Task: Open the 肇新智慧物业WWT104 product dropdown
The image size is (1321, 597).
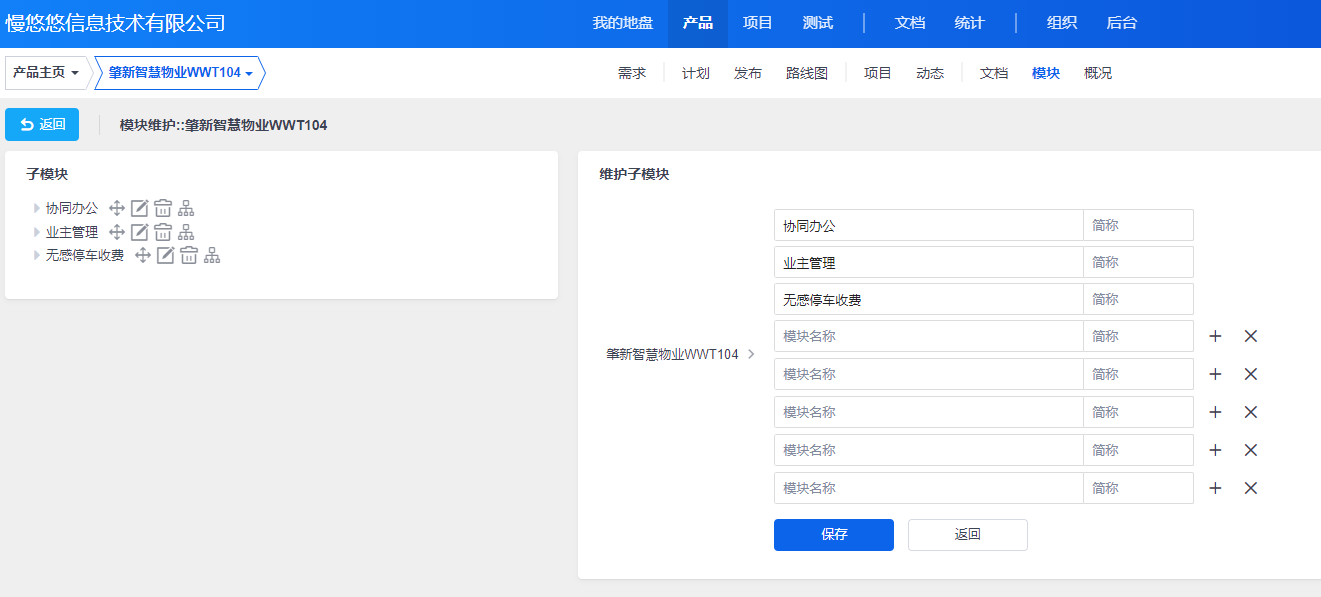Action: (x=180, y=73)
